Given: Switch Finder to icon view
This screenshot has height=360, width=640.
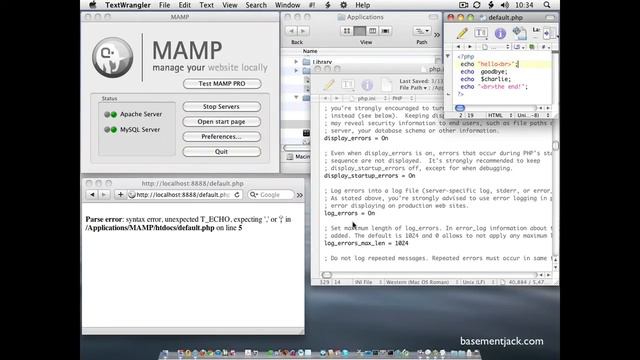Looking at the screenshot, I should pyautogui.click(x=347, y=31).
